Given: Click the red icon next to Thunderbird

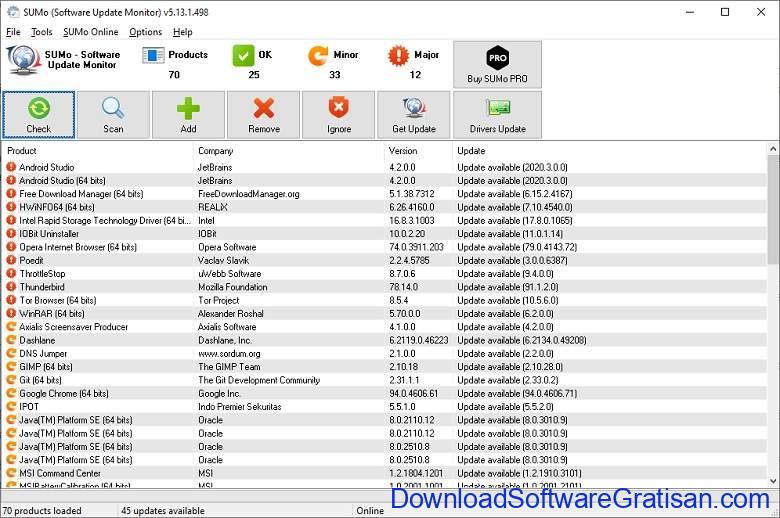Looking at the screenshot, I should tap(11, 287).
